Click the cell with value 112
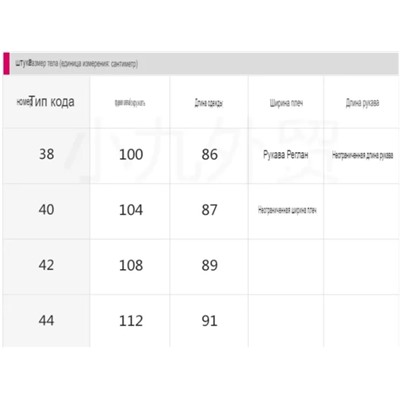The width and height of the screenshot is (400, 400). tap(131, 321)
